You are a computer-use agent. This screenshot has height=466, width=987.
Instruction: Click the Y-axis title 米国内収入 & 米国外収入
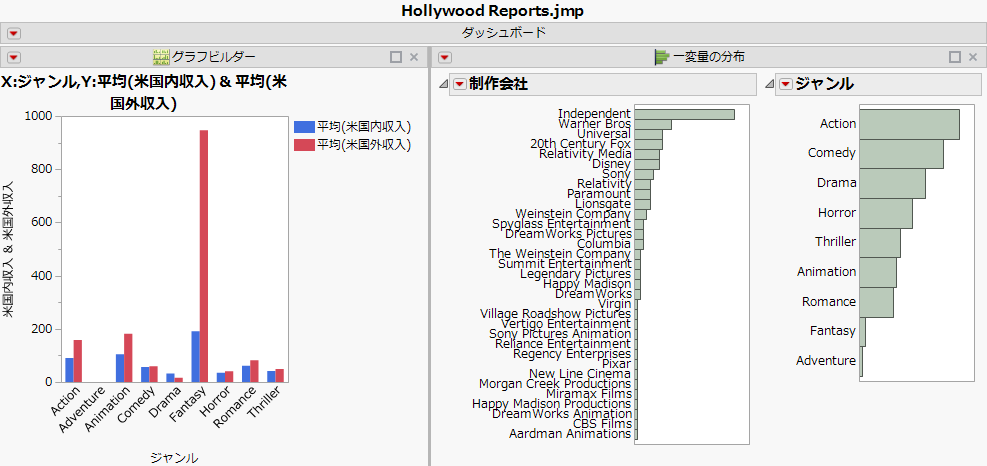click(8, 249)
